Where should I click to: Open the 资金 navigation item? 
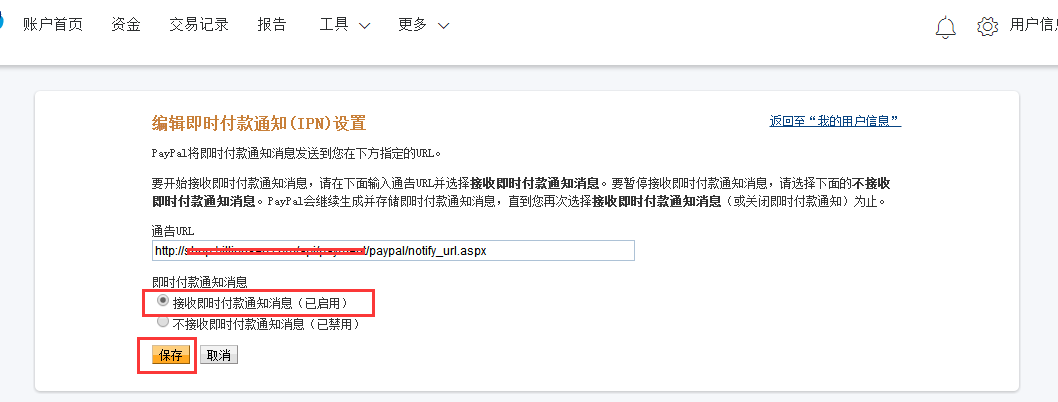click(126, 25)
